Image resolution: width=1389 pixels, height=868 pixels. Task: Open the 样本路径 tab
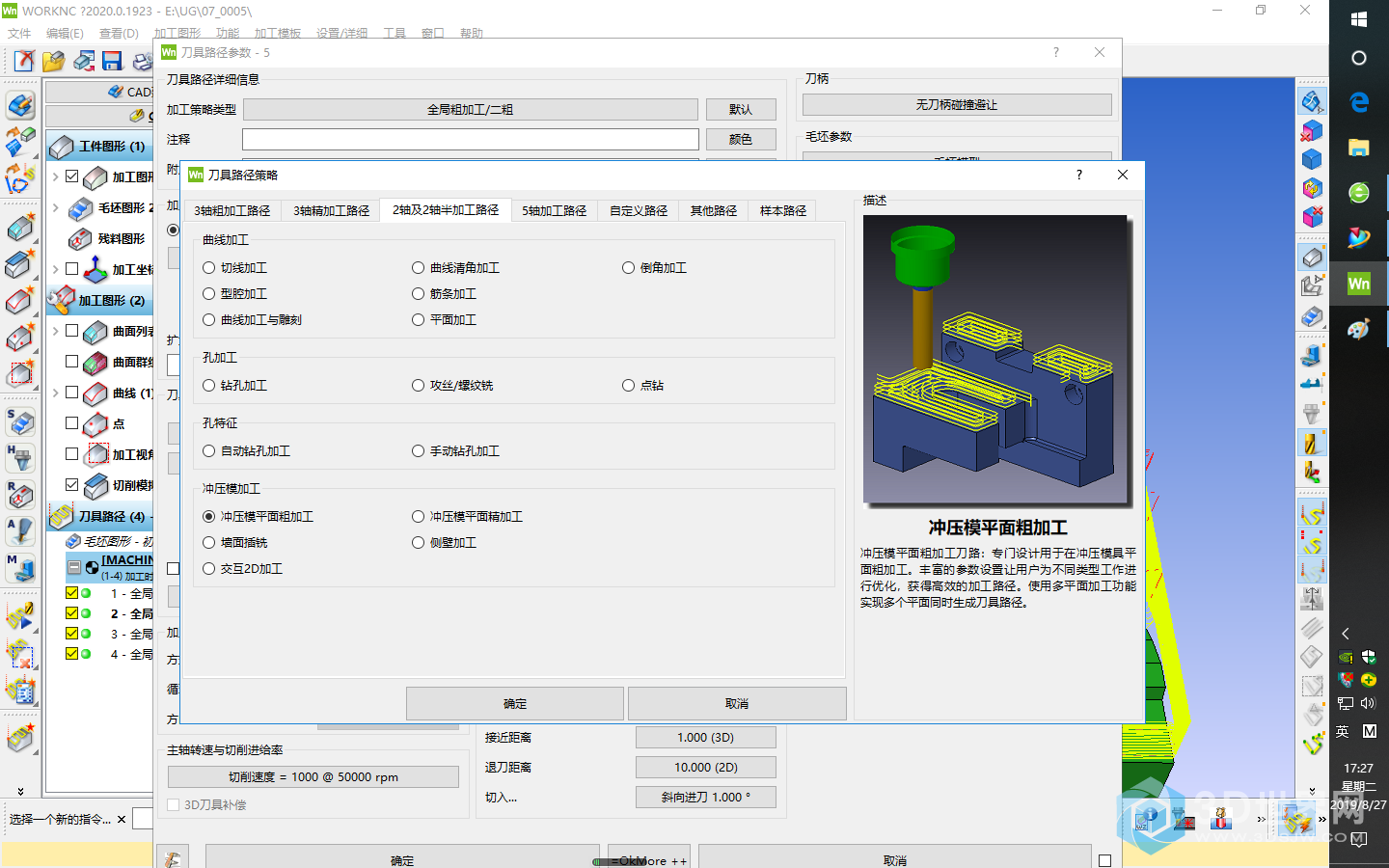tap(783, 210)
